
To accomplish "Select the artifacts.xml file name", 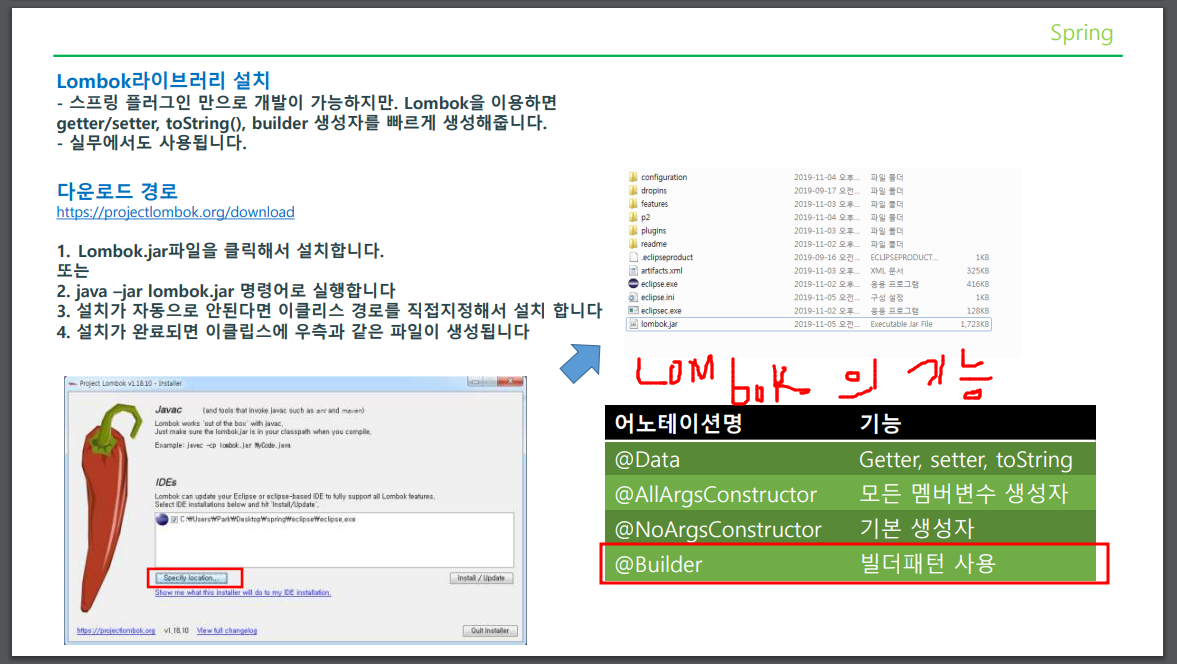I will [x=661, y=271].
